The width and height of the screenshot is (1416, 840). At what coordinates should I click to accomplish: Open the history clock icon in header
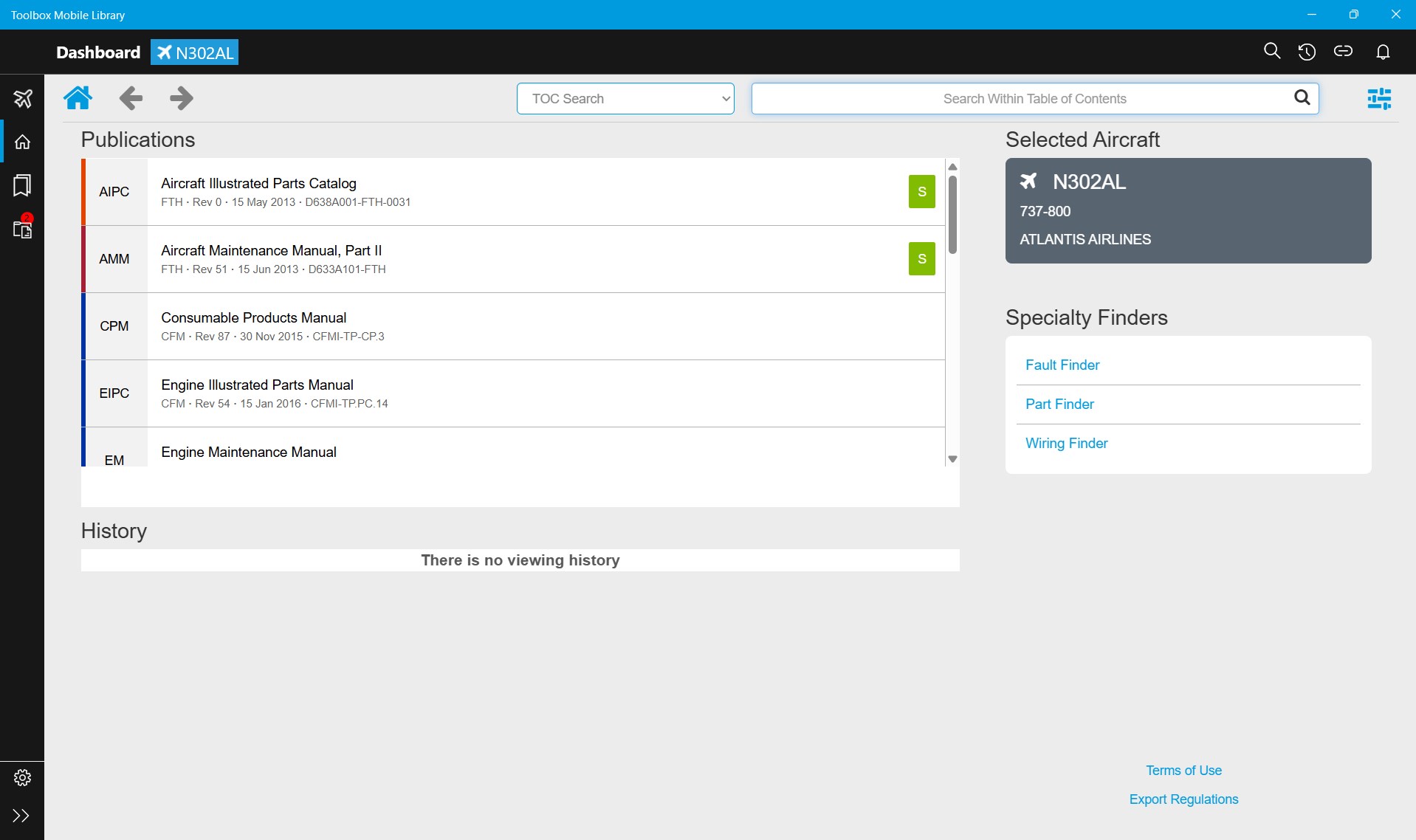1307,52
